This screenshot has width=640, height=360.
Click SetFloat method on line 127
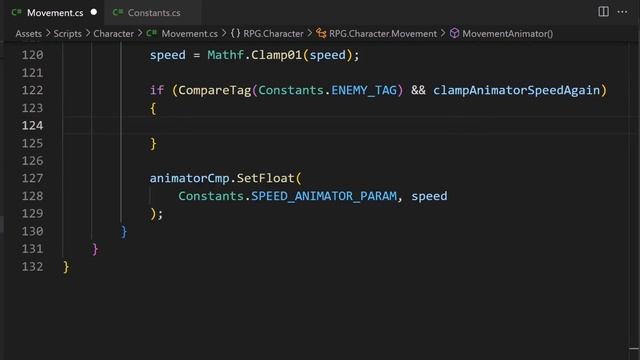(265, 178)
